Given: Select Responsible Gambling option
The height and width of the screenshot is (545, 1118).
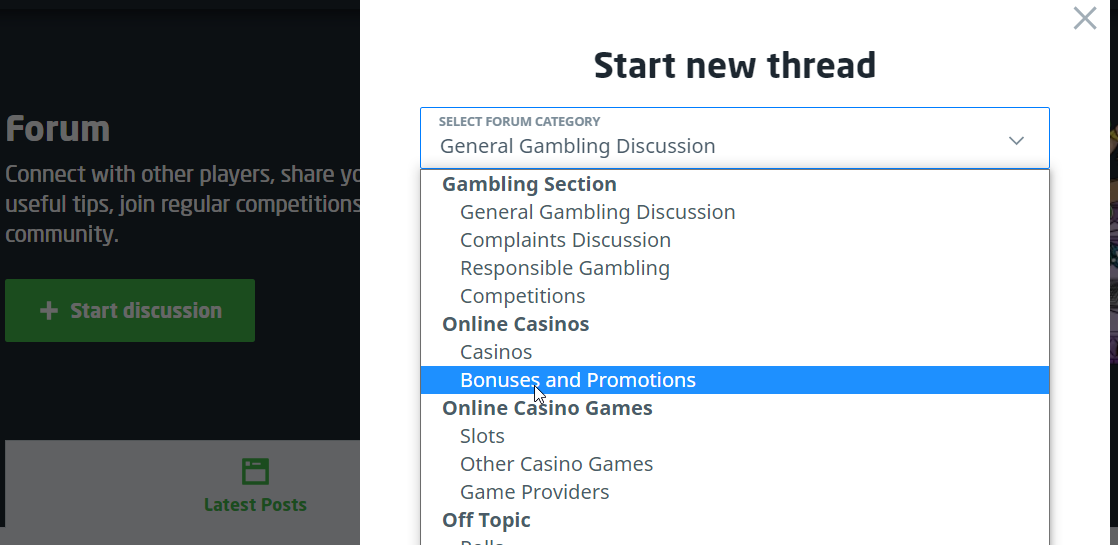Looking at the screenshot, I should coord(564,268).
